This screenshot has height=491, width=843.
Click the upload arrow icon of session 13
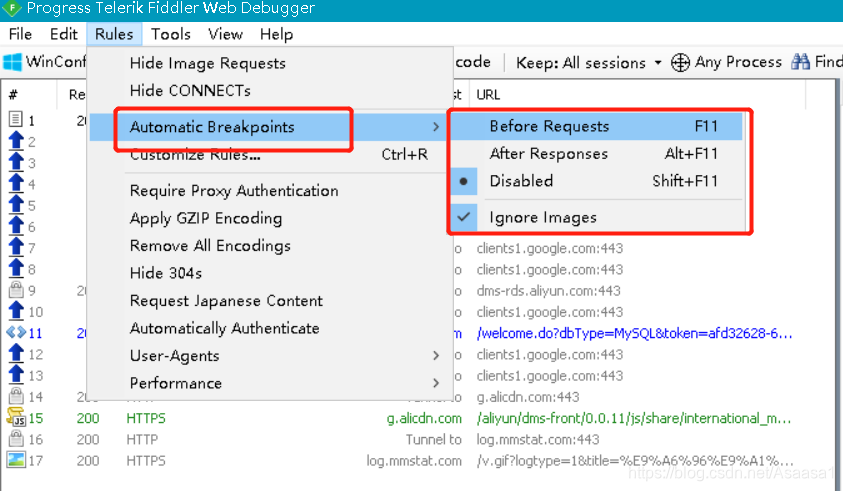(16, 374)
